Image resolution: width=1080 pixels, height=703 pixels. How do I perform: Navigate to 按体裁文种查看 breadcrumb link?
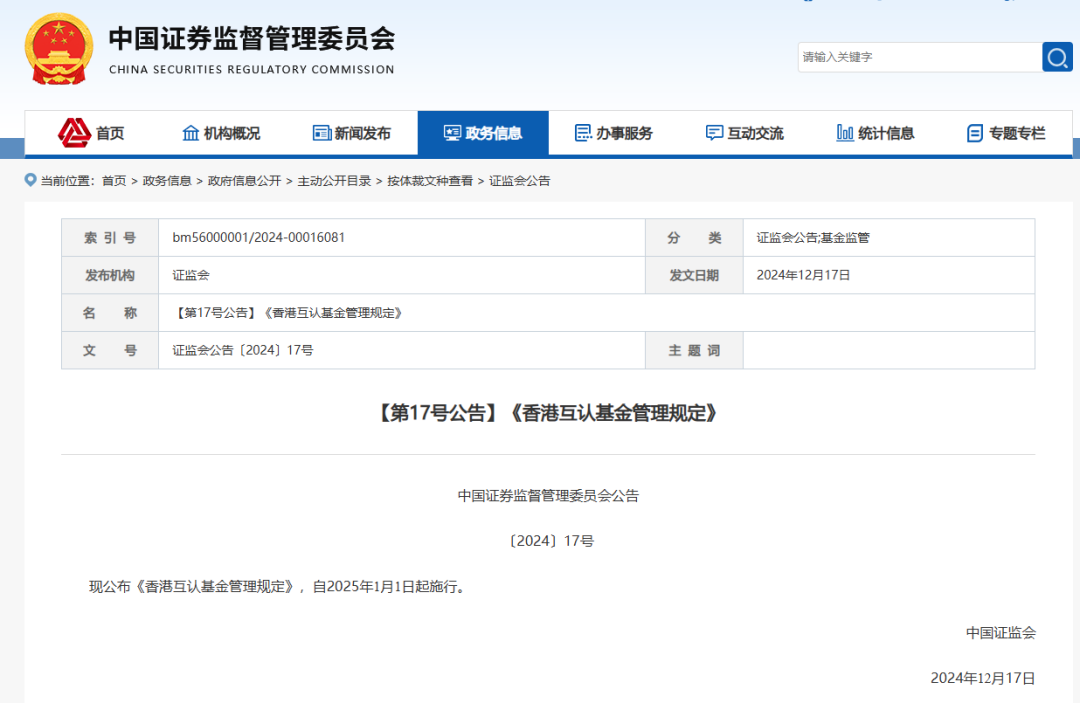430,181
